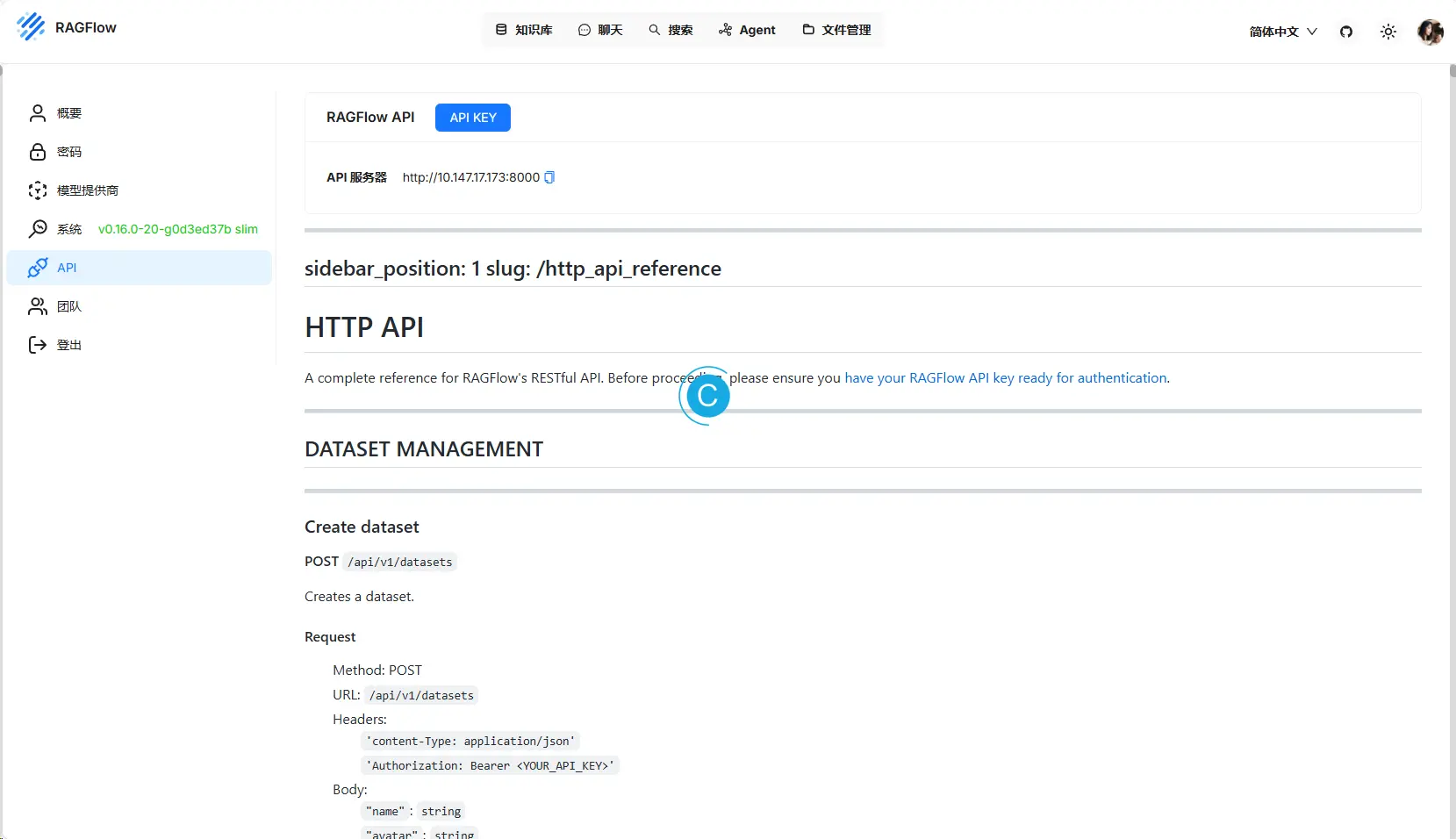The width and height of the screenshot is (1456, 839).
Task: Open the GitHub icon link
Action: 1346,32
